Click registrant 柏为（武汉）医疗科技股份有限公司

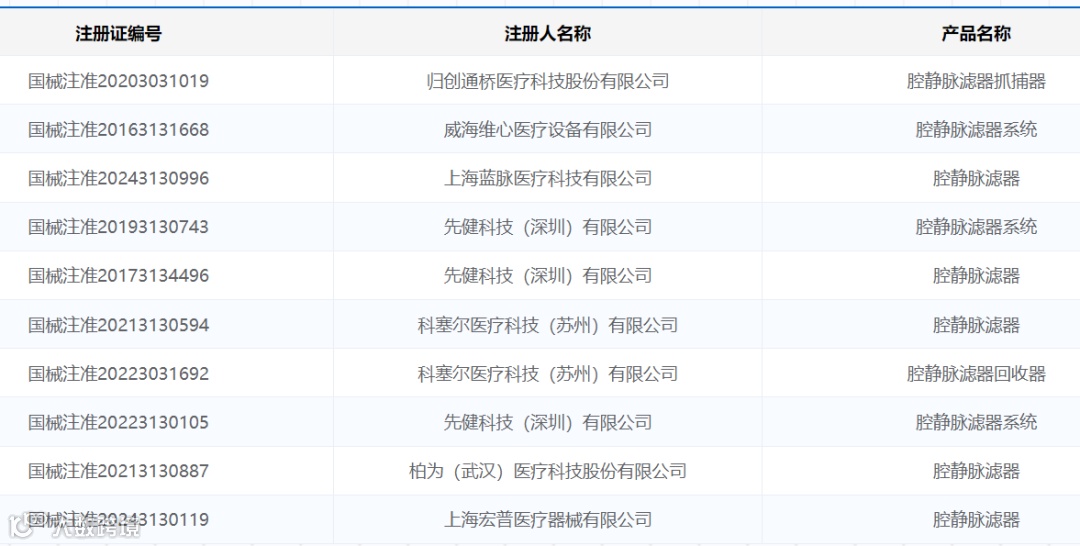coord(548,471)
